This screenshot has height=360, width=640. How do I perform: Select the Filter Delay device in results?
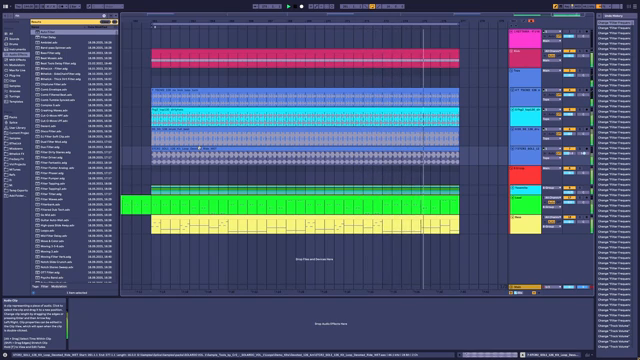(x=73, y=37)
